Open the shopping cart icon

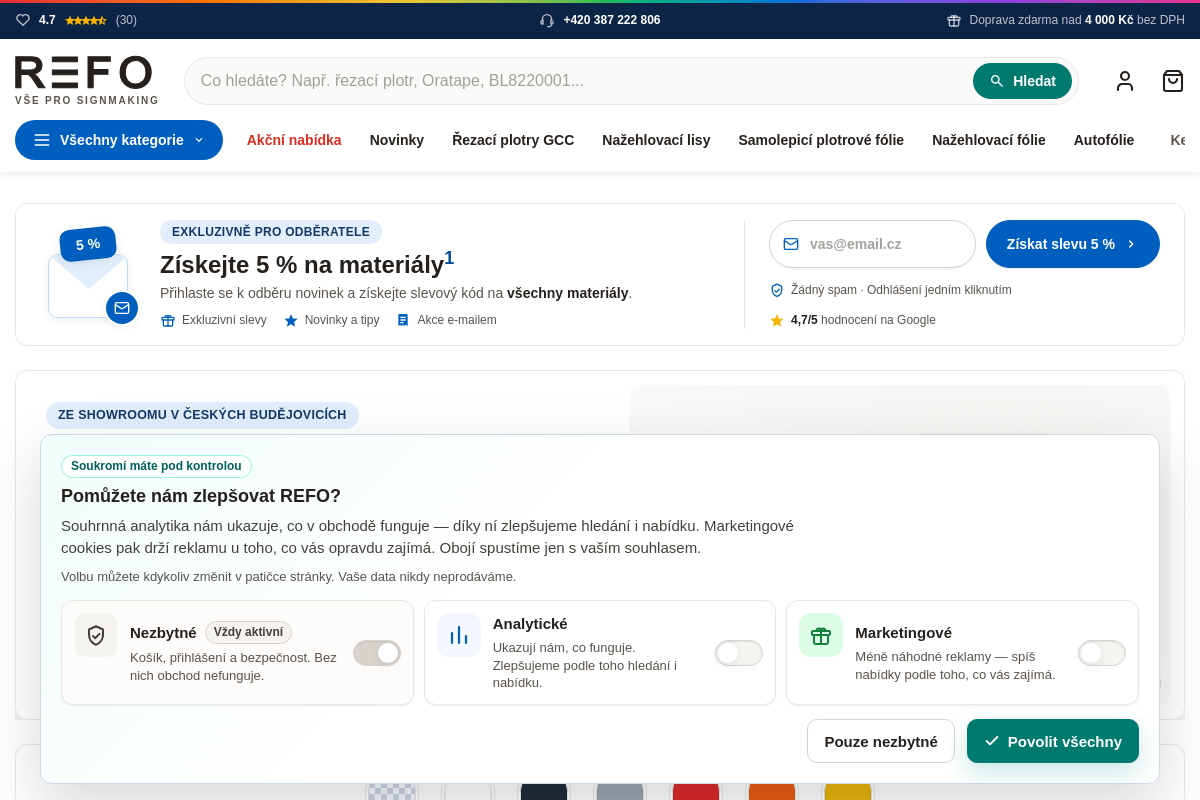pos(1173,81)
